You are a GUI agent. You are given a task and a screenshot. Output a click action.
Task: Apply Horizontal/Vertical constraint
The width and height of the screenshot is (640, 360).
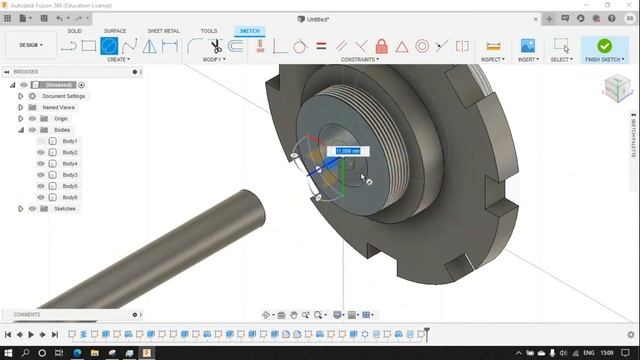260,46
